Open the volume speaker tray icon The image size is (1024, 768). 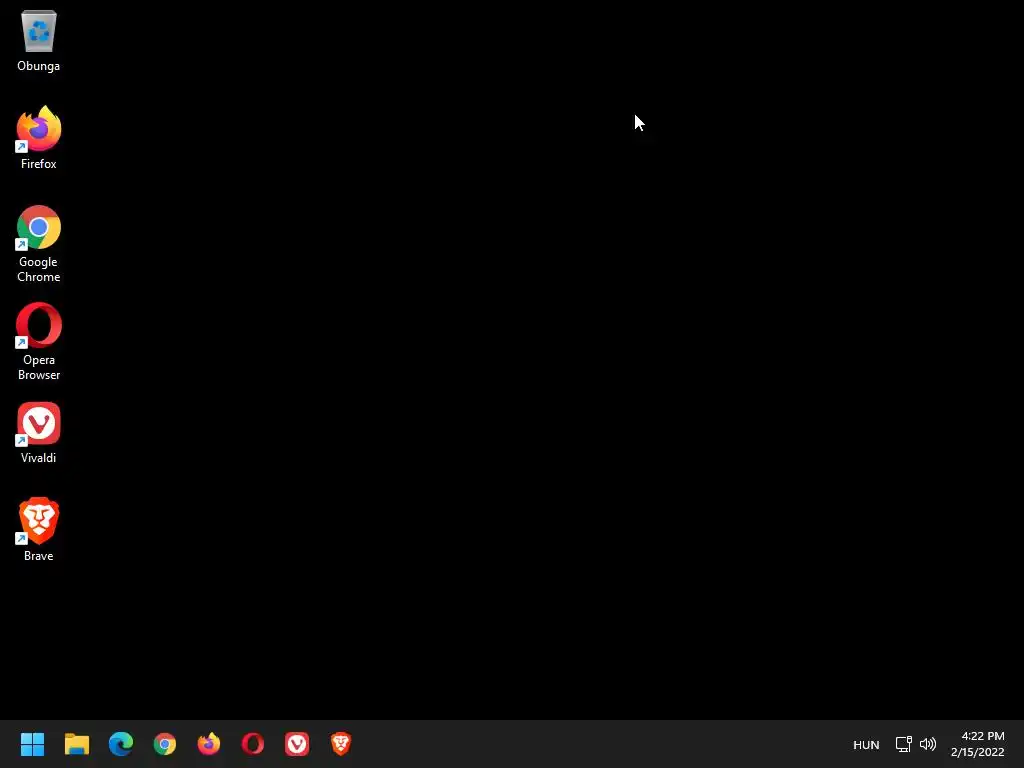[x=928, y=744]
